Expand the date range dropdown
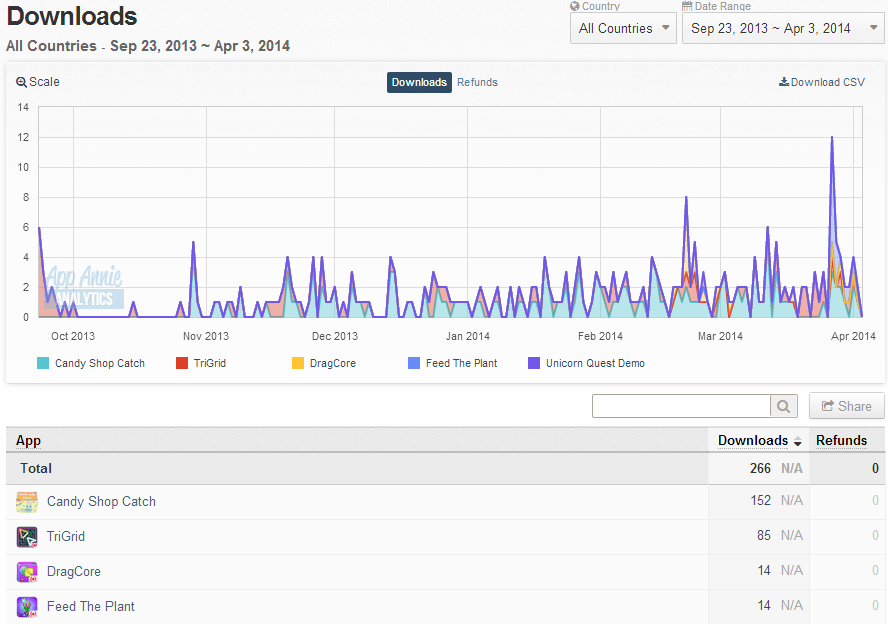 tap(783, 28)
